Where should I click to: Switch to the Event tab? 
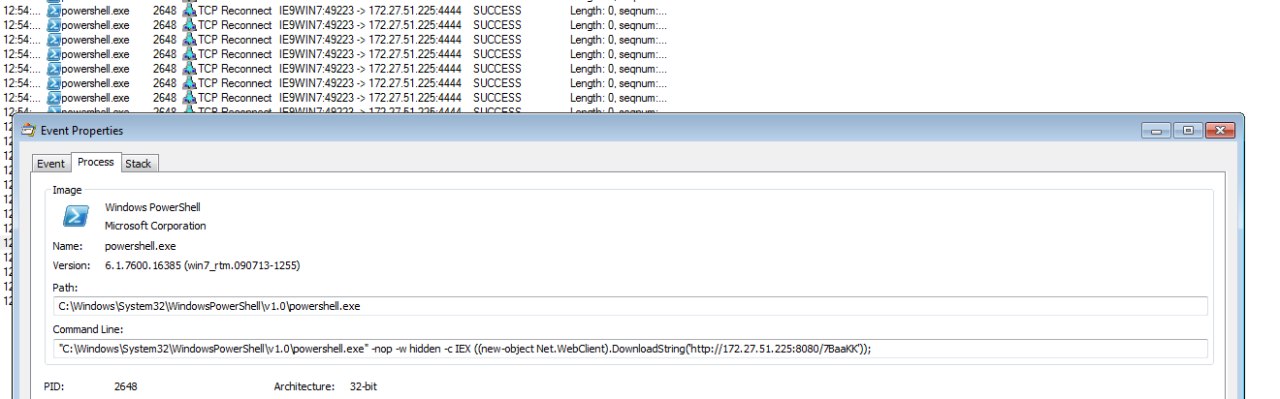click(50, 163)
